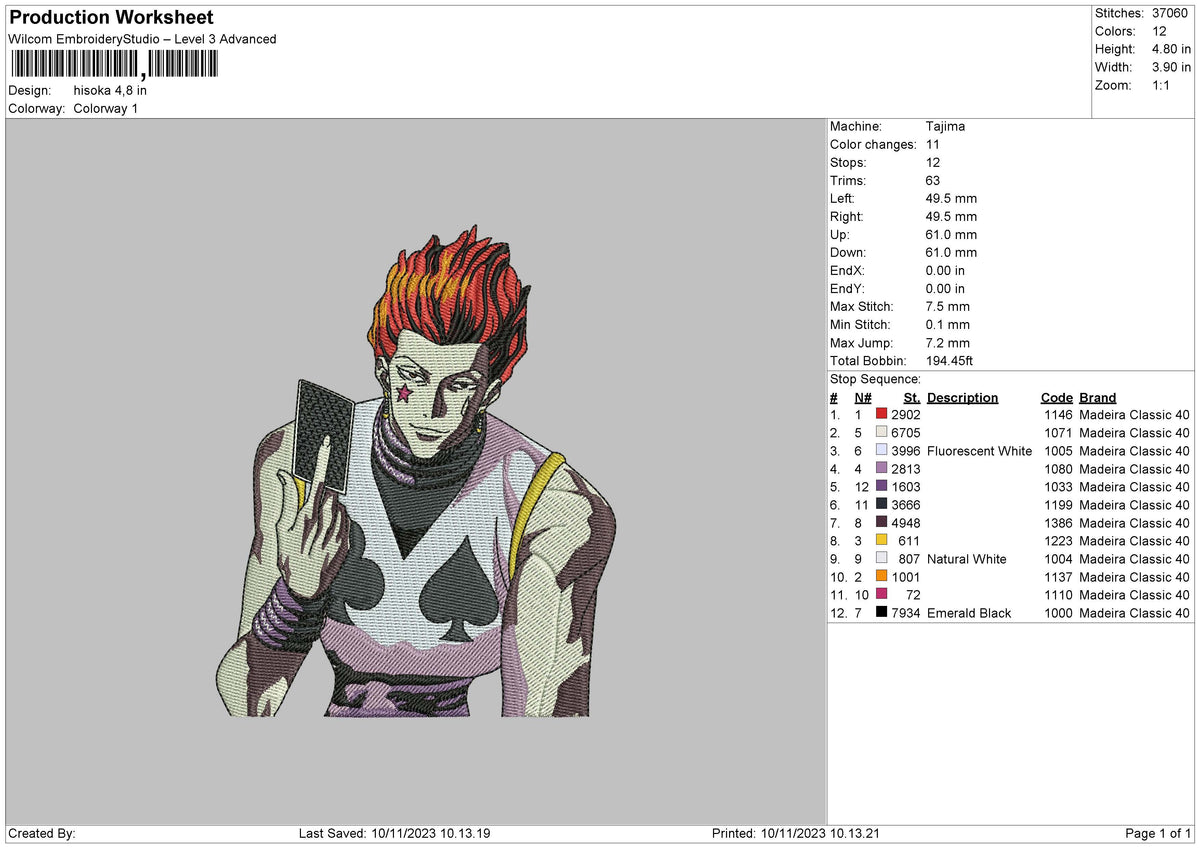Click the 'N#' column header
This screenshot has height=848, width=1200.
tap(863, 397)
